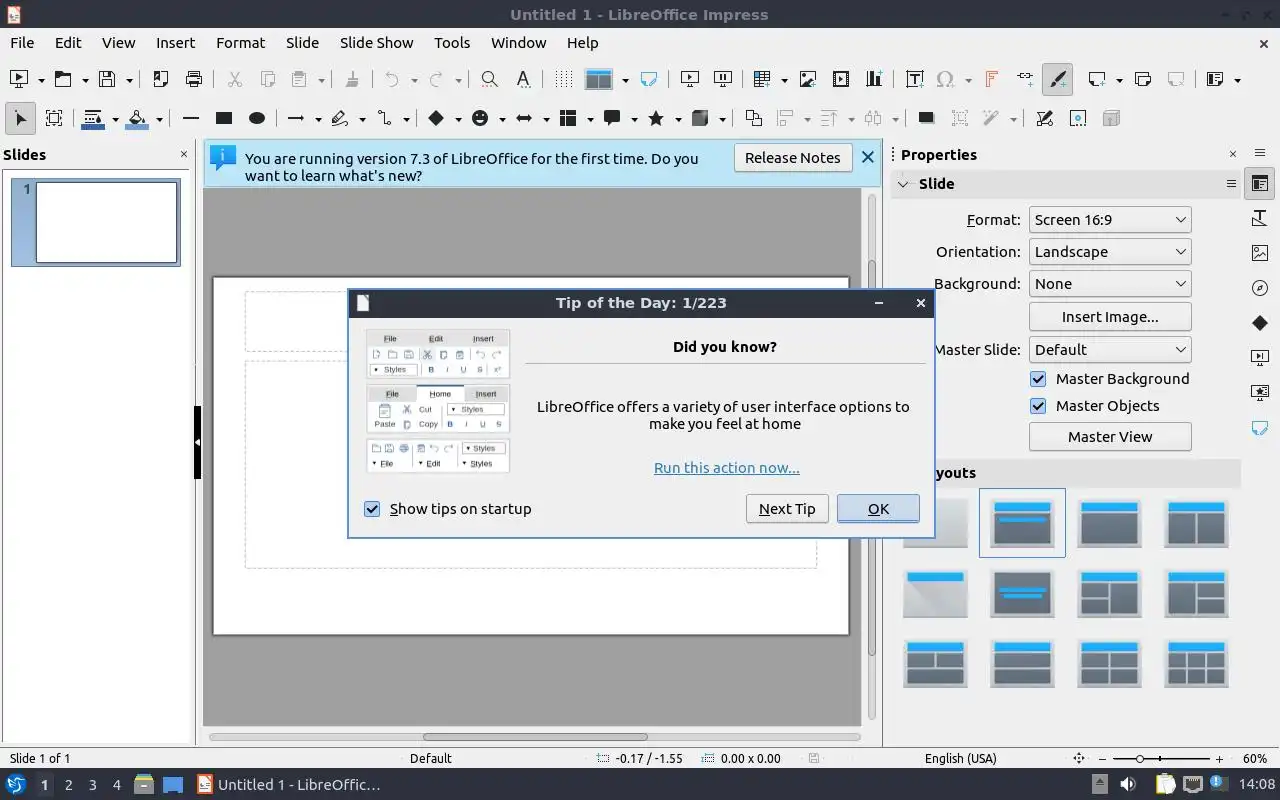Click the volume icon in system tray
This screenshot has width=1280, height=800.
tap(1127, 785)
